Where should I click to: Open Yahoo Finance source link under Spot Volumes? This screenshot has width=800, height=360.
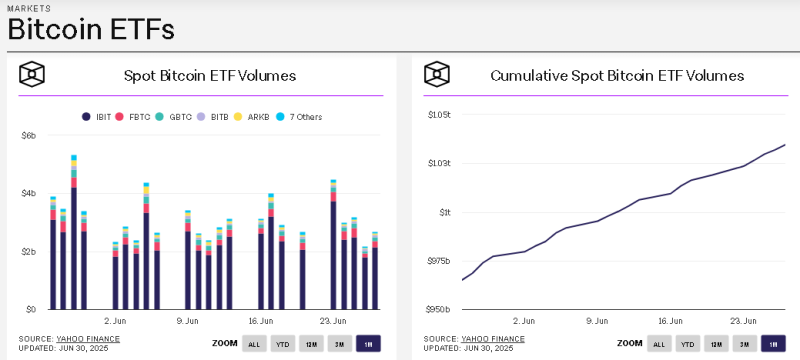pyautogui.click(x=88, y=339)
